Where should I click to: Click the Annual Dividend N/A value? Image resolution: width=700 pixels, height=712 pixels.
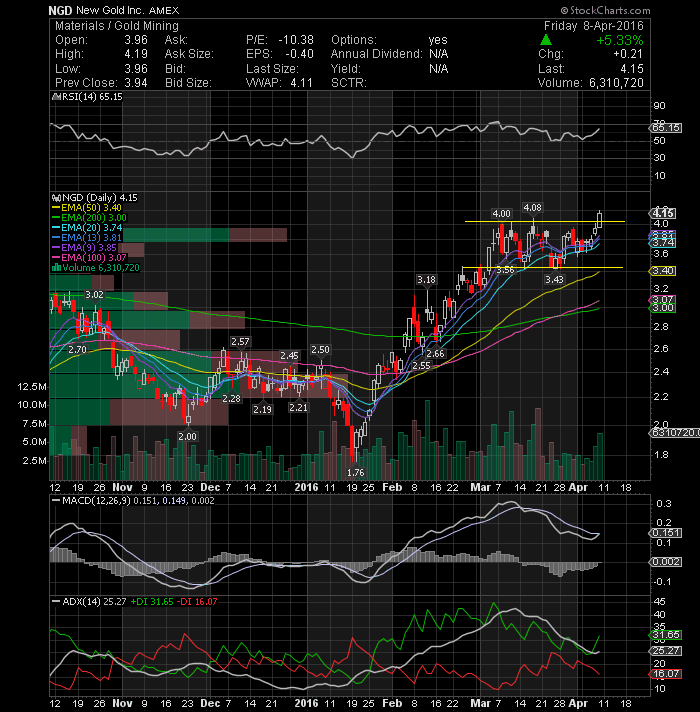pos(439,54)
